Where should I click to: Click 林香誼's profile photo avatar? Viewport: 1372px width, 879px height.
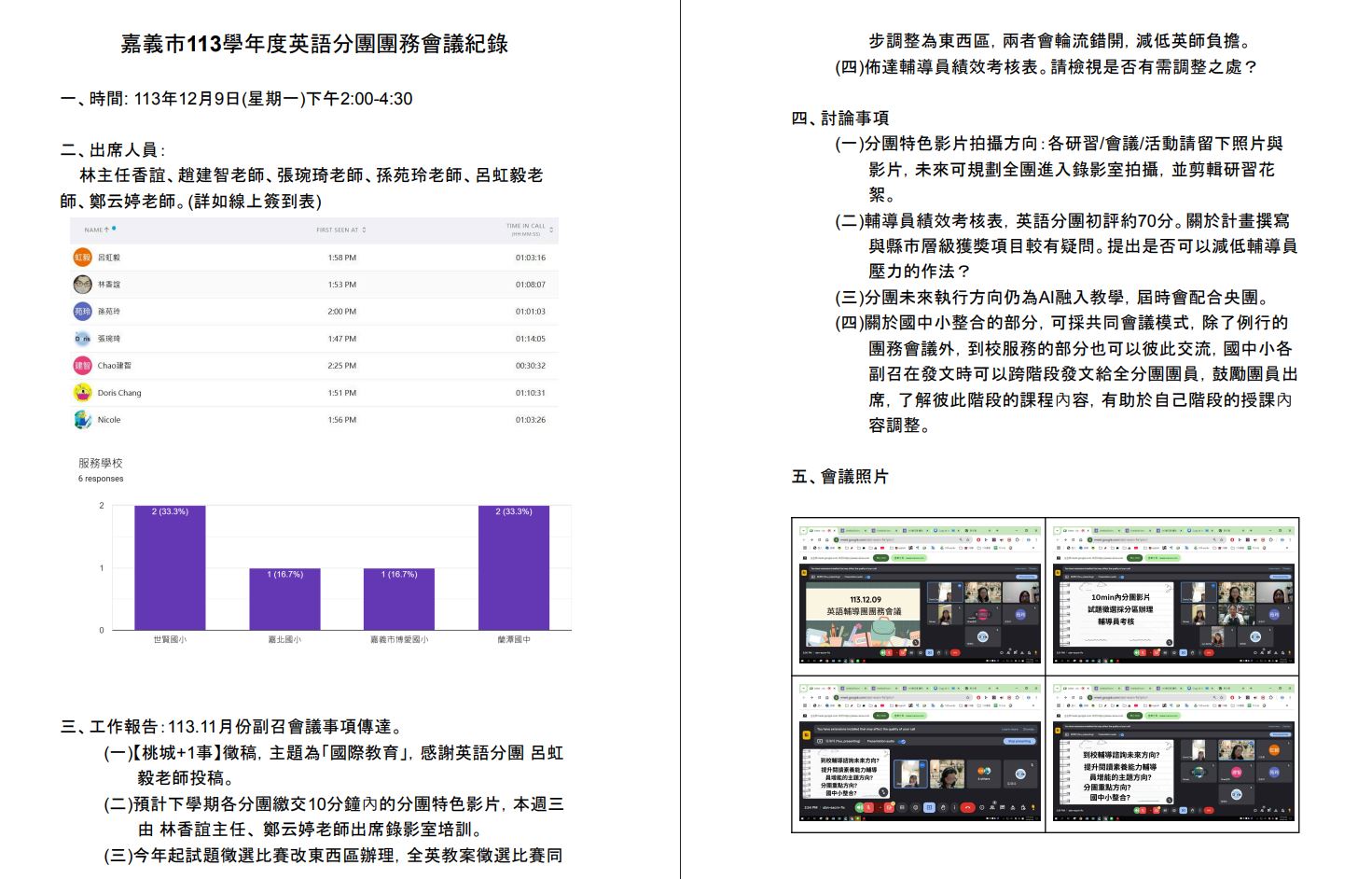pos(83,285)
